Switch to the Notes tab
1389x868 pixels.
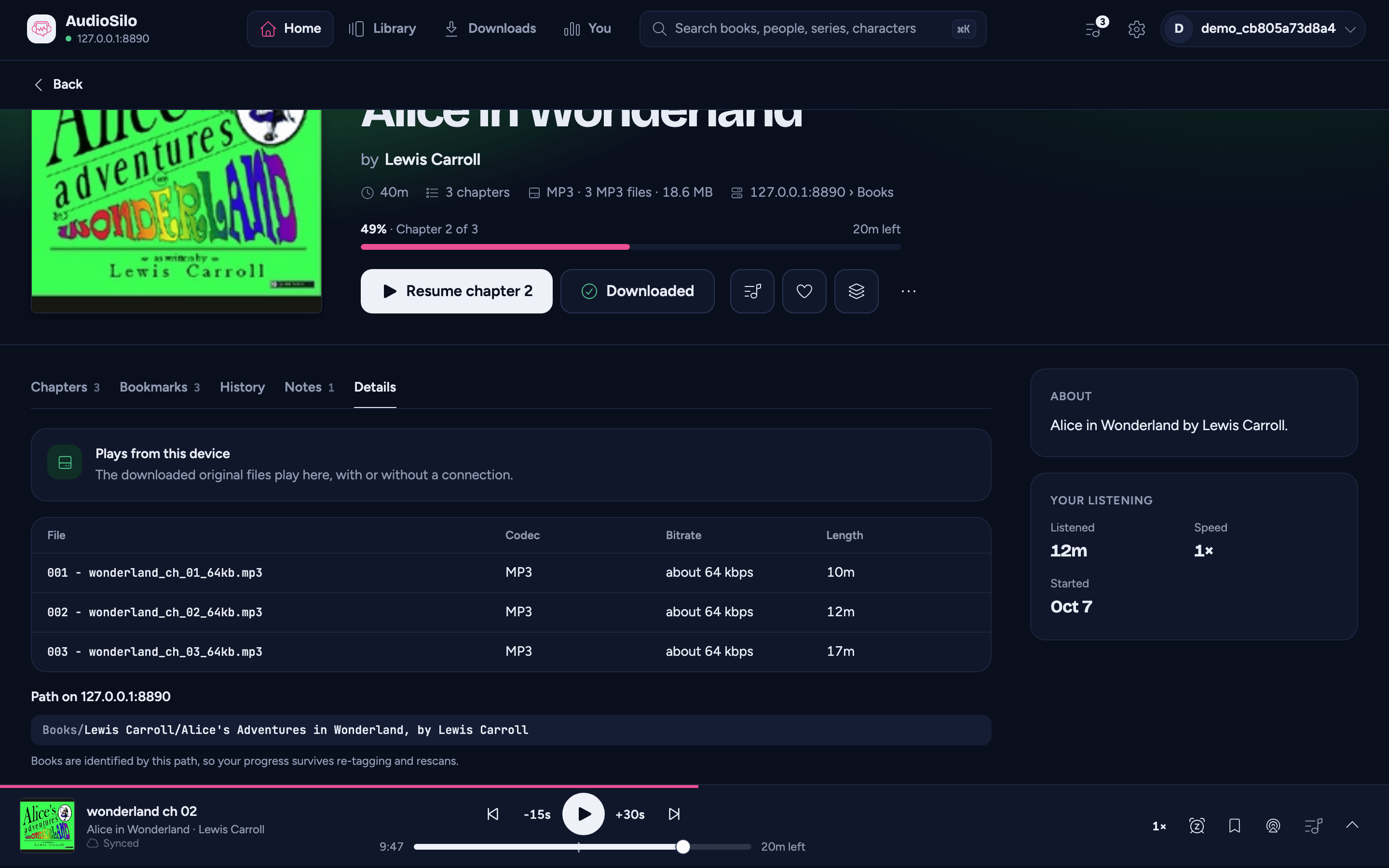tap(309, 388)
